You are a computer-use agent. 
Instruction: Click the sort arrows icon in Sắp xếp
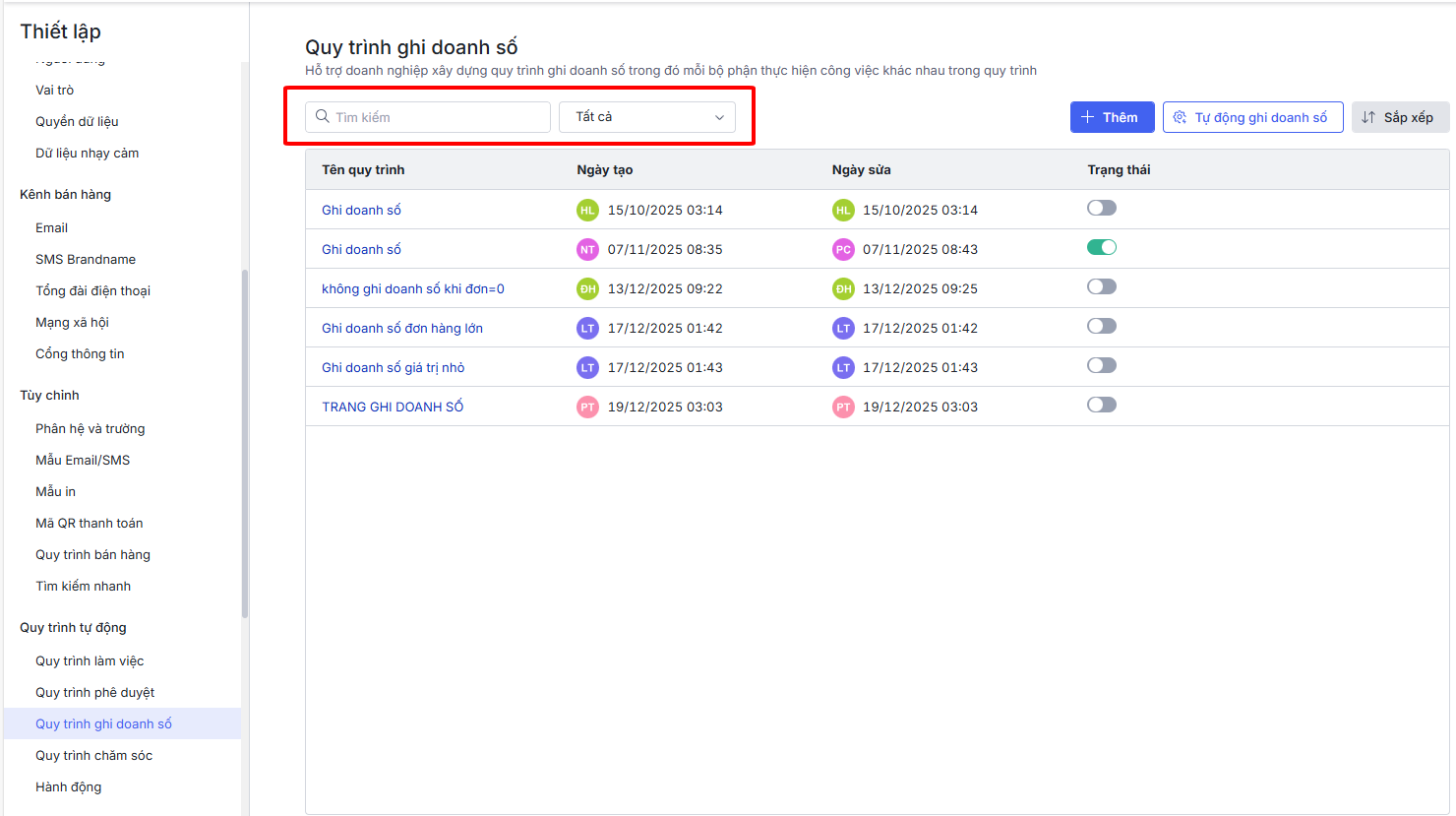(1368, 117)
